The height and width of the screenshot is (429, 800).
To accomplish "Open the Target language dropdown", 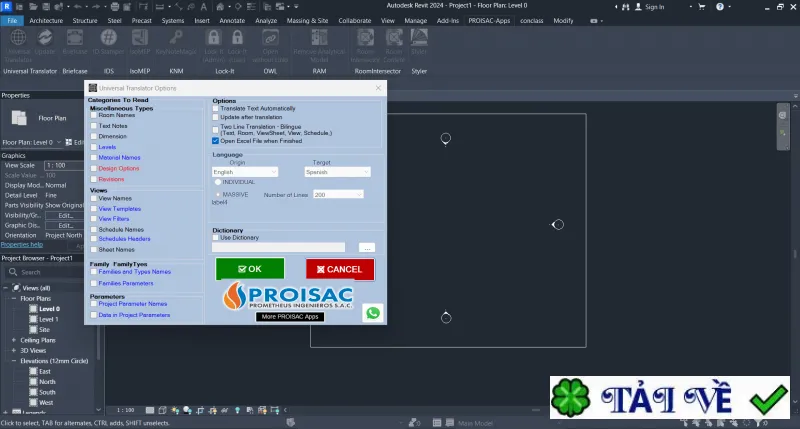I will (x=337, y=172).
